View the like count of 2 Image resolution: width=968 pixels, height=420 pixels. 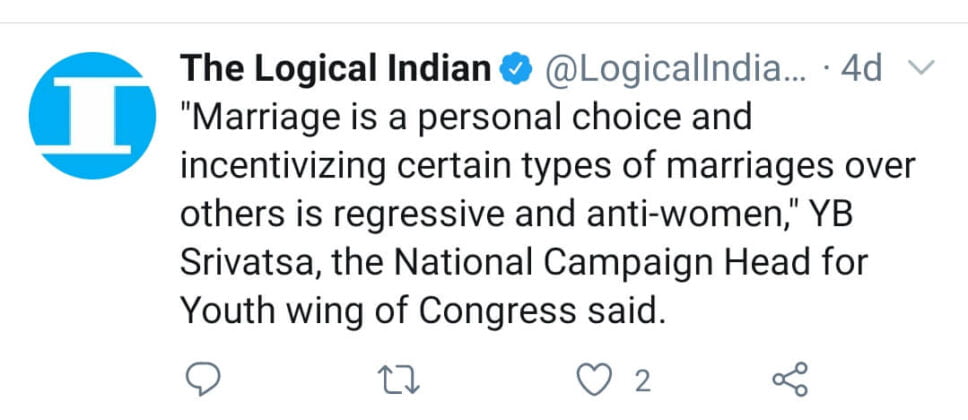(643, 380)
